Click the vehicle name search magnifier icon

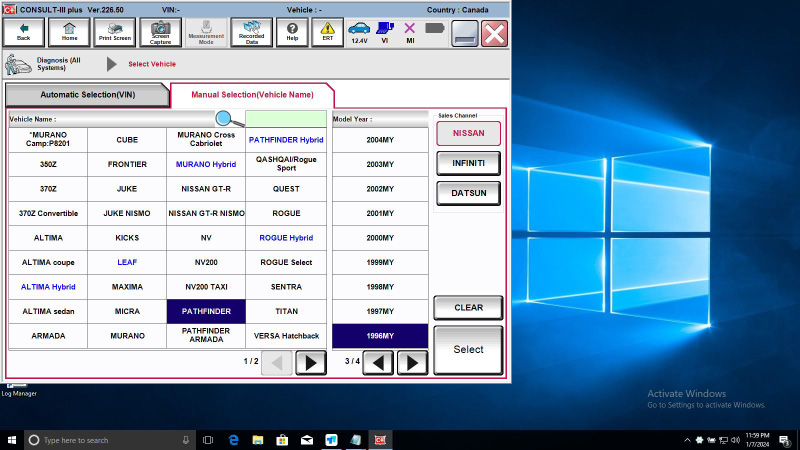[x=229, y=119]
